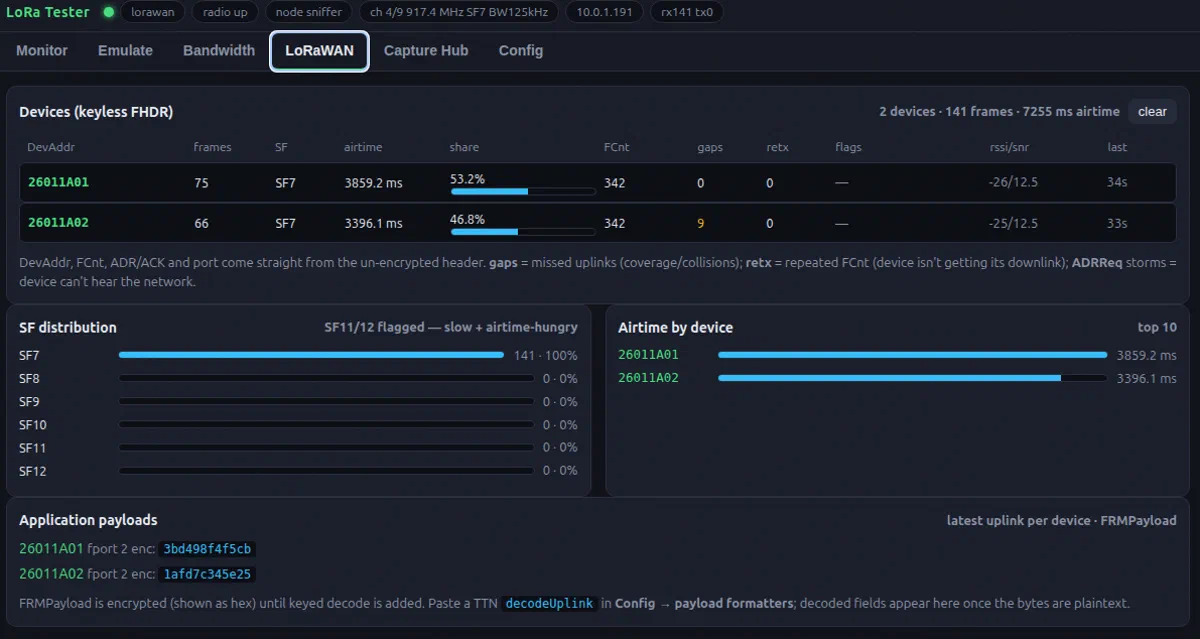Click the LoRa Tester app title
The image size is (1200, 639).
(48, 12)
